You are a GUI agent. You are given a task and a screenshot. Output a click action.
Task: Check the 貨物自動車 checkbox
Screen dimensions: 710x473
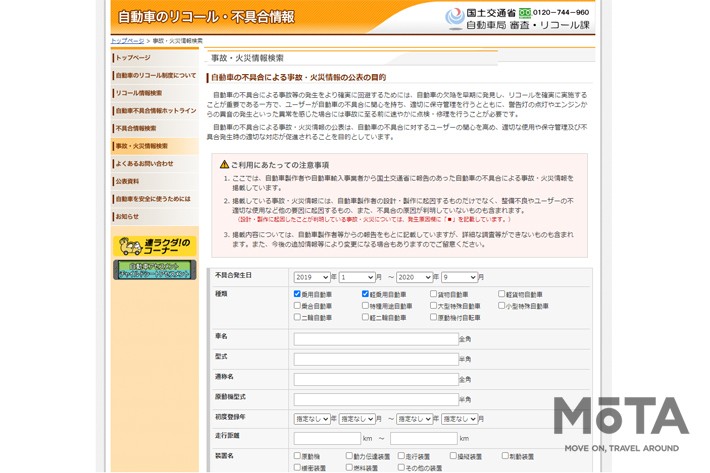pos(433,294)
